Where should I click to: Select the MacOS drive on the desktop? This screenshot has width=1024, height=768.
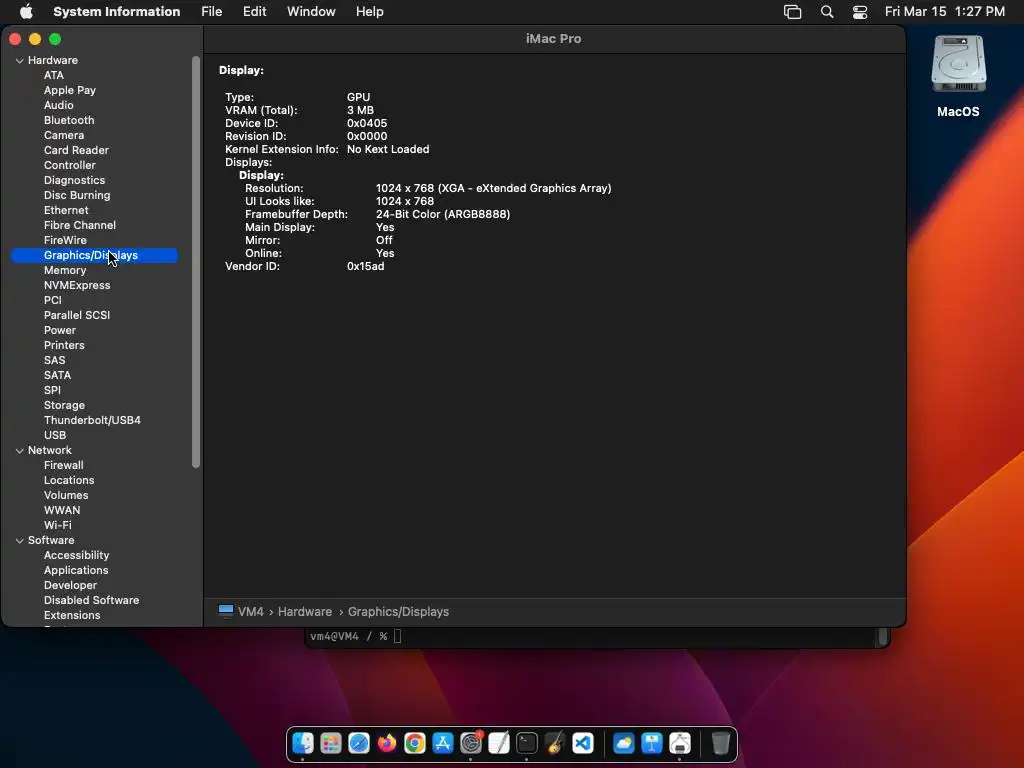click(958, 65)
